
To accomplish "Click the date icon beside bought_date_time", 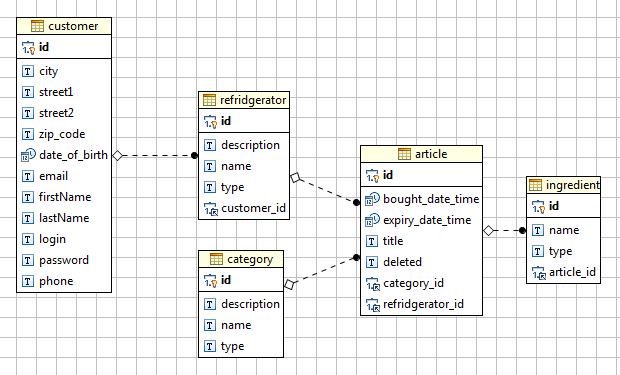I will 372,199.
